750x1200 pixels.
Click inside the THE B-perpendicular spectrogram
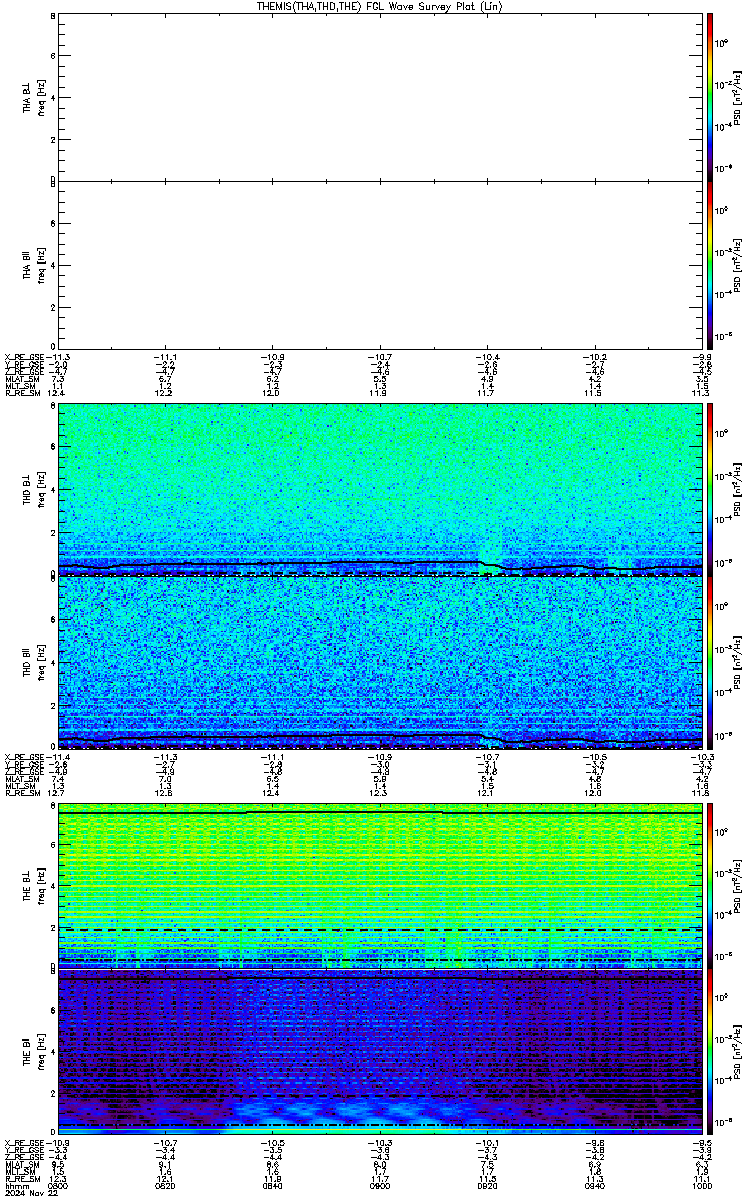[x=380, y=886]
